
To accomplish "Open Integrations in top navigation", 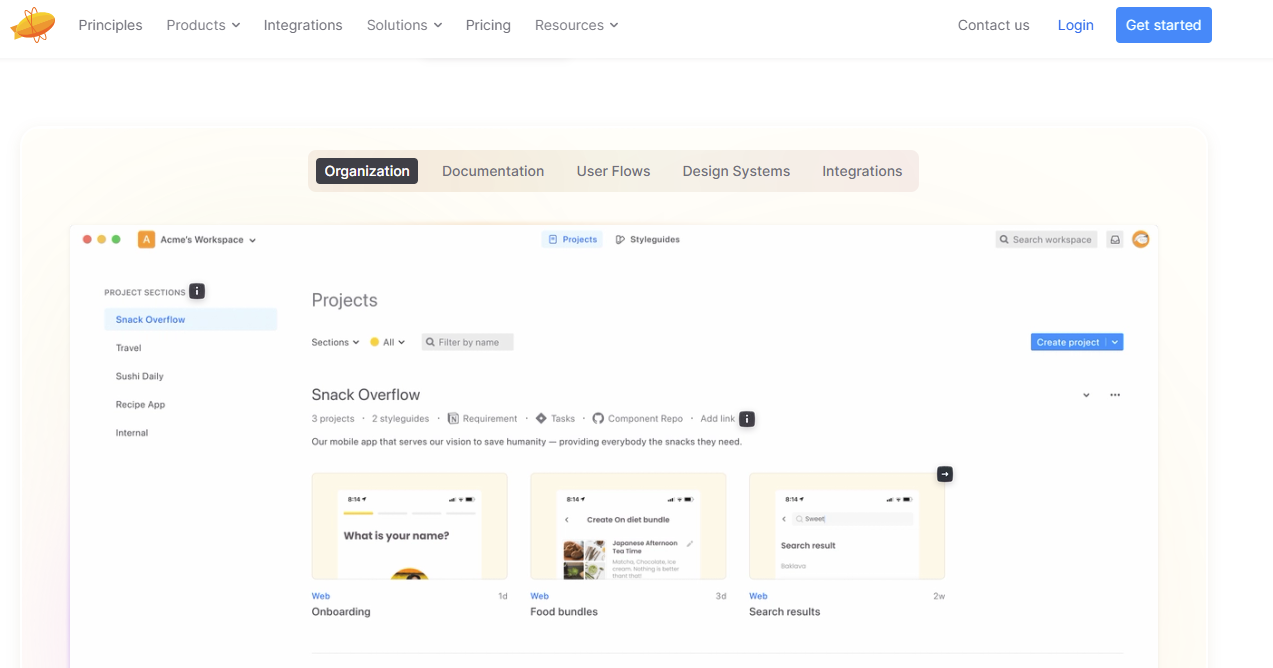I will coord(303,25).
